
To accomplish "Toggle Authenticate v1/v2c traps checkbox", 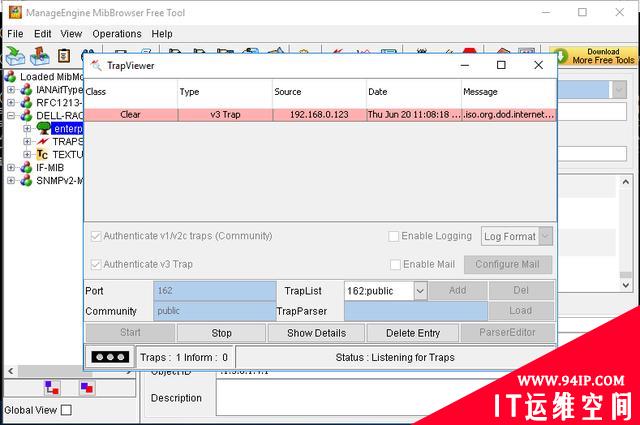I will pos(96,236).
